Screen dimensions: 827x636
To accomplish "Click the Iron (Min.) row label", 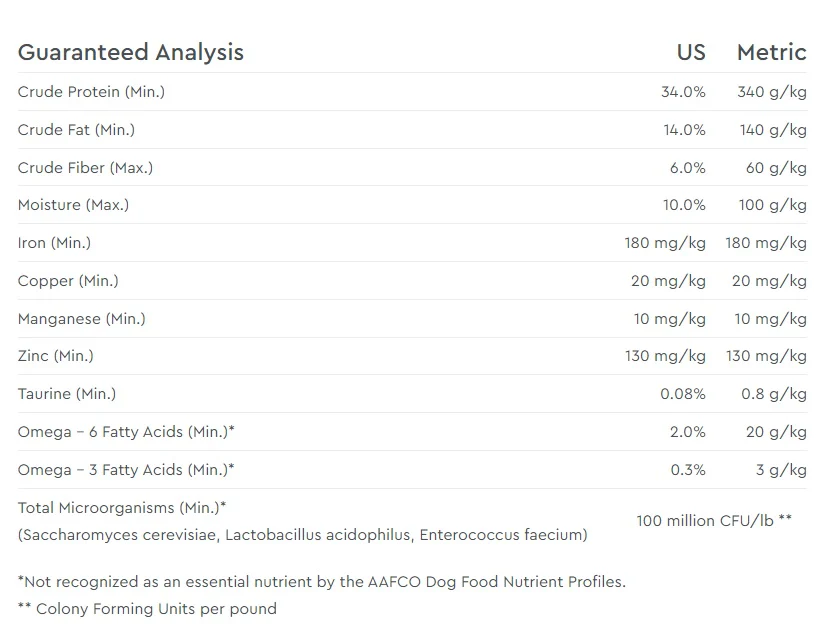I will [54, 243].
